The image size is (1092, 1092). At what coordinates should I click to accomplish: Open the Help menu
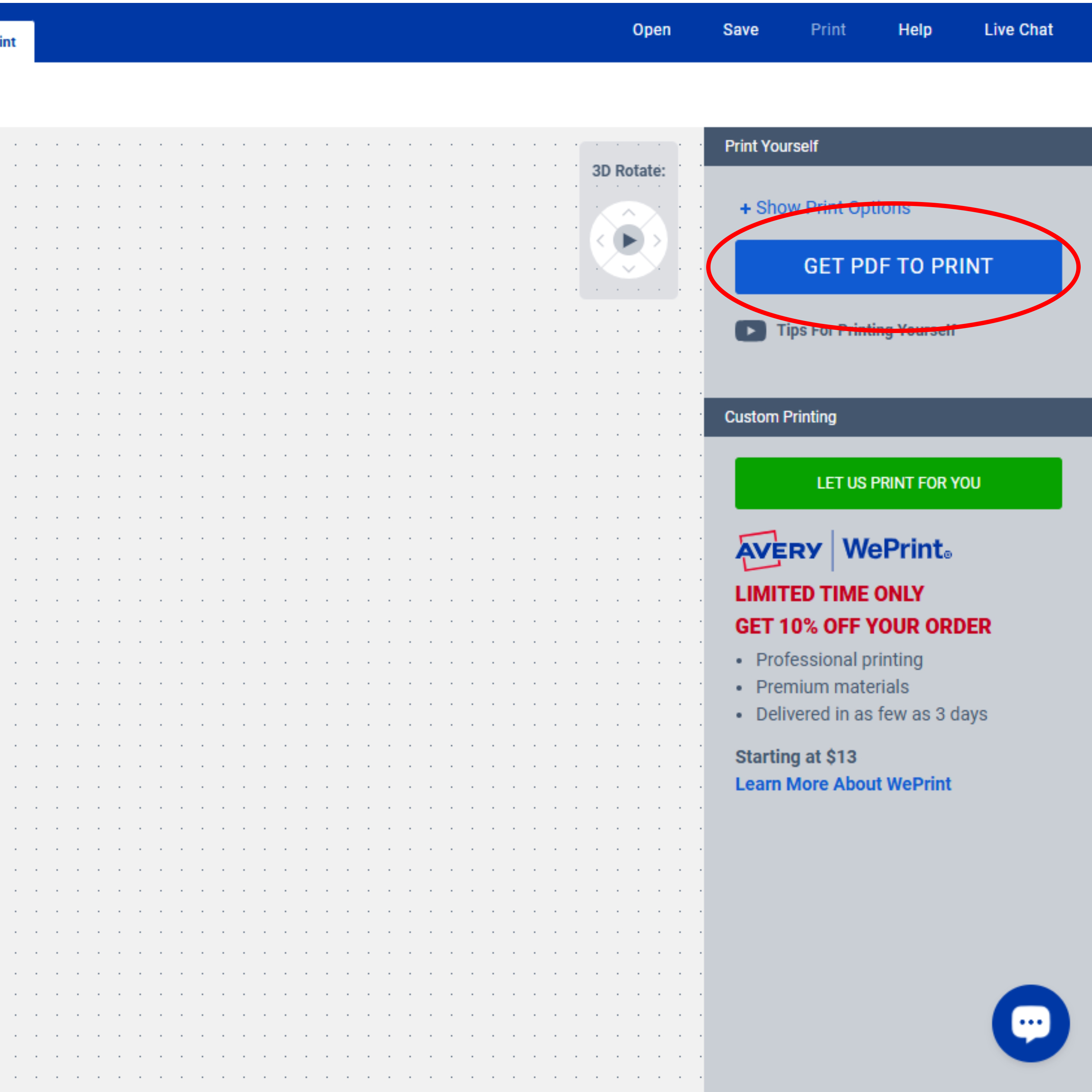point(915,29)
